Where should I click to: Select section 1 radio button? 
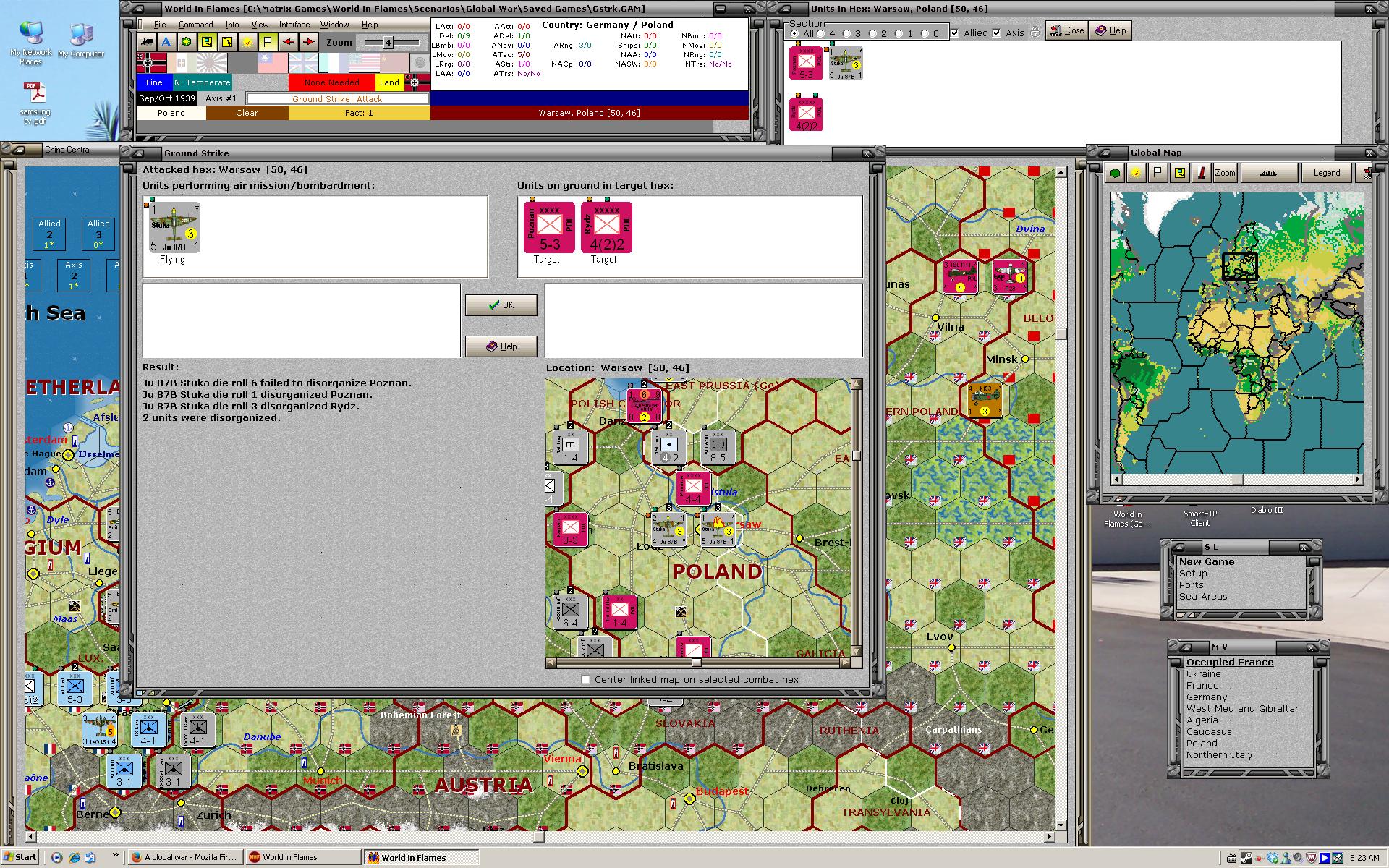(899, 33)
